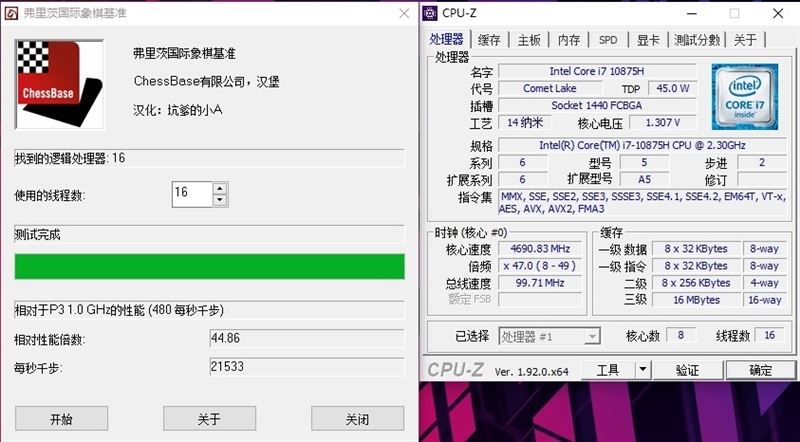Viewport: 800px width, 442px height.
Task: Switch to the 主板 tab in CPU-Z
Action: pos(529,40)
